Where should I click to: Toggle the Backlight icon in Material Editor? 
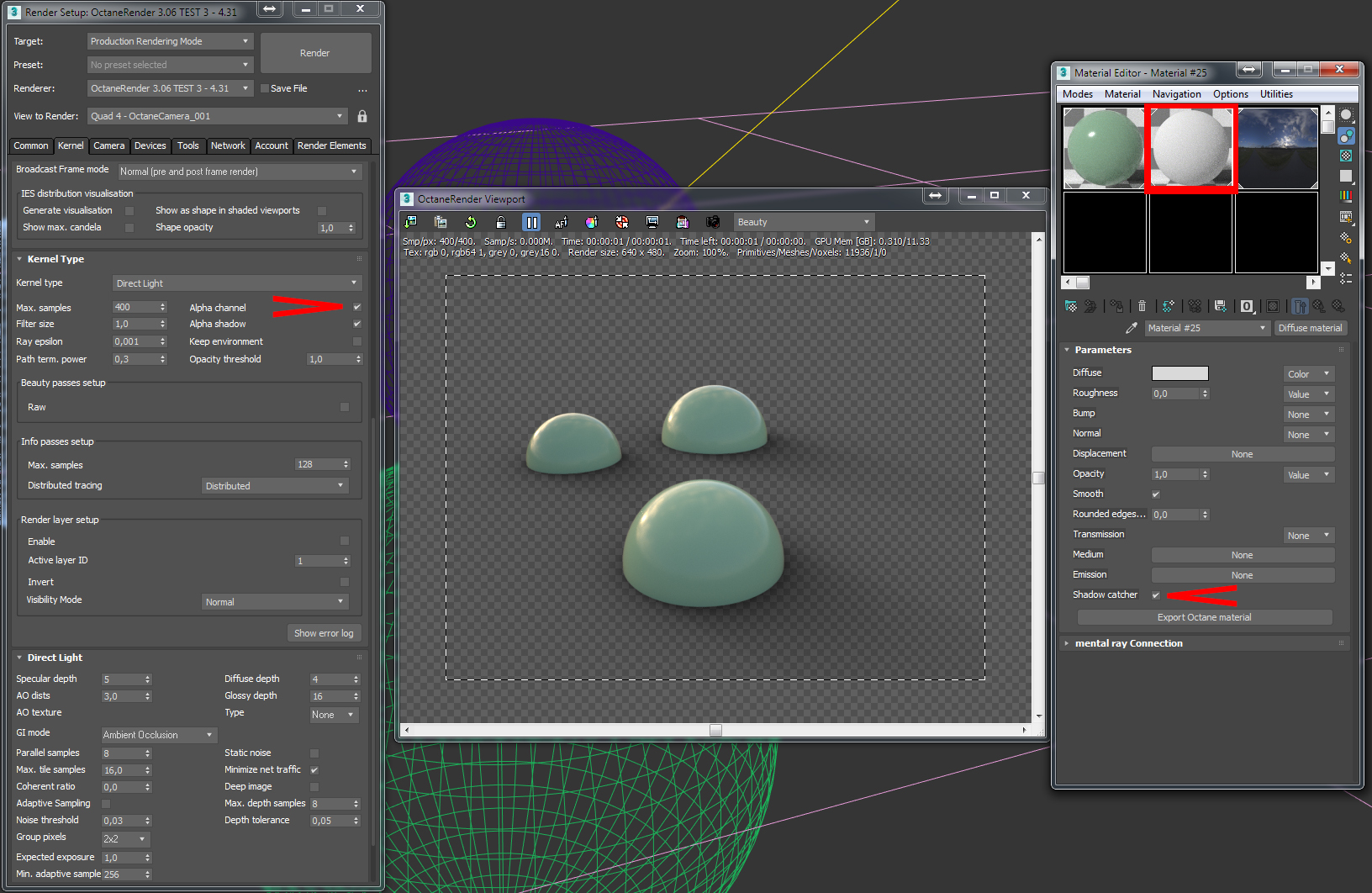[1346, 135]
